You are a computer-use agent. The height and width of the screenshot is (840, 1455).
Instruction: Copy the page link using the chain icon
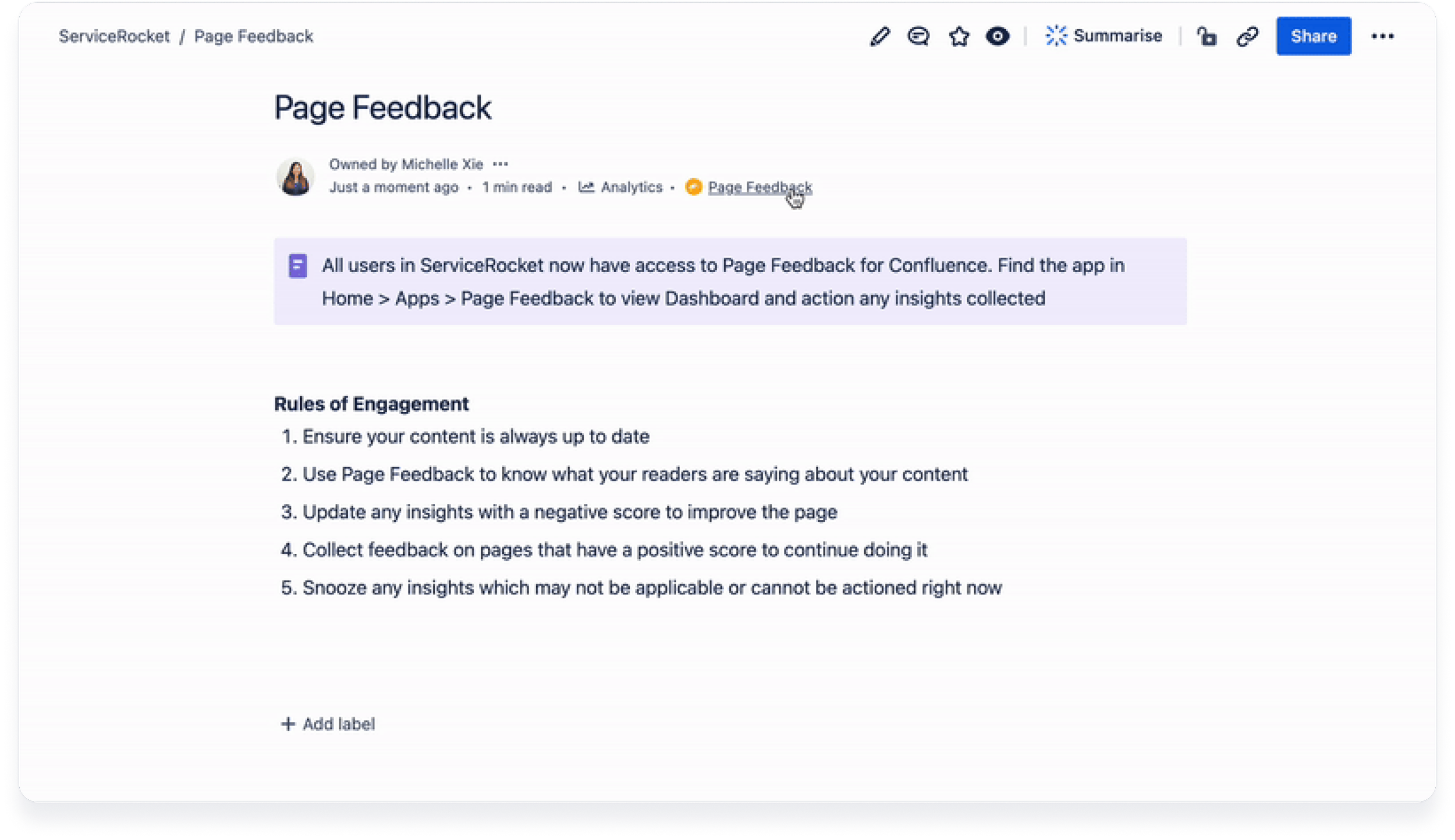[x=1247, y=36]
